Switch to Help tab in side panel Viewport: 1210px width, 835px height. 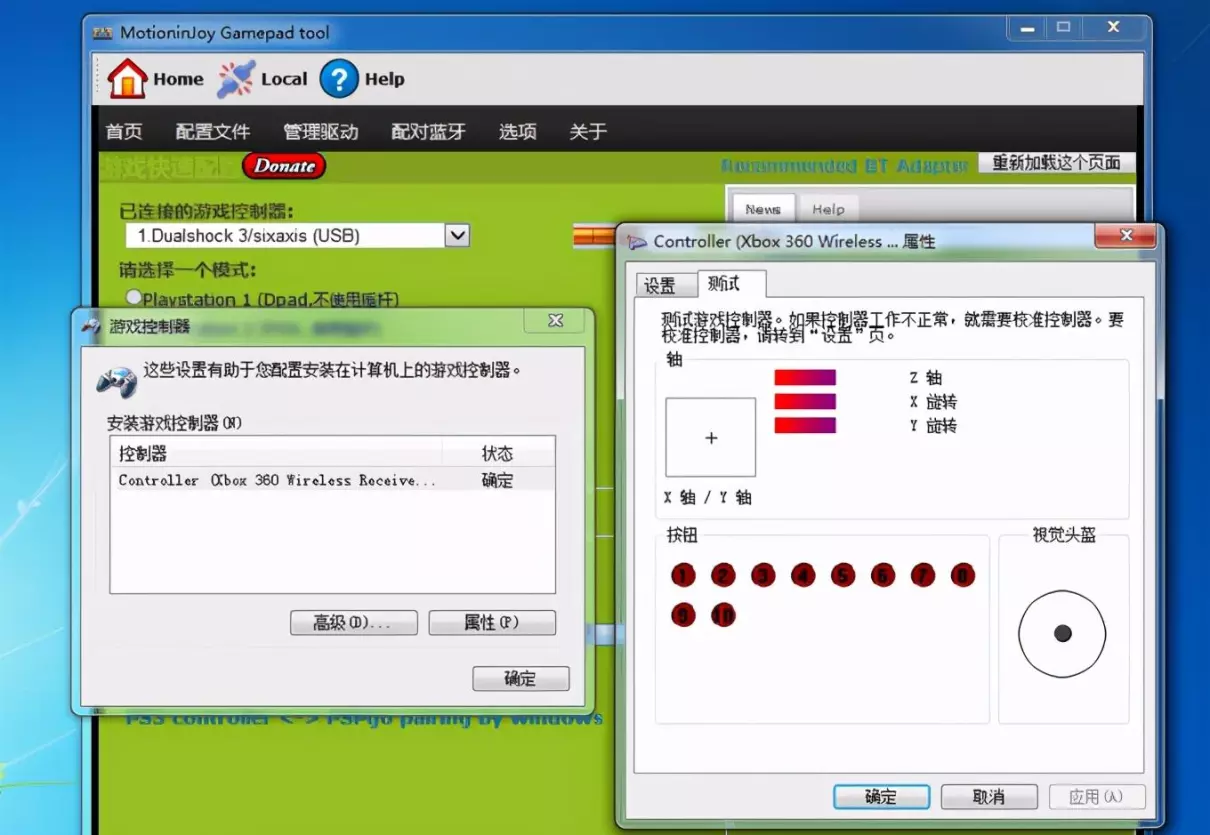pyautogui.click(x=828, y=209)
